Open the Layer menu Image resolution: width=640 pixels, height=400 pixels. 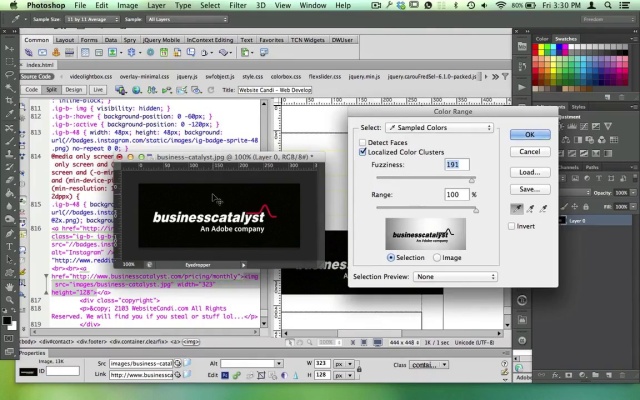tap(156, 5)
